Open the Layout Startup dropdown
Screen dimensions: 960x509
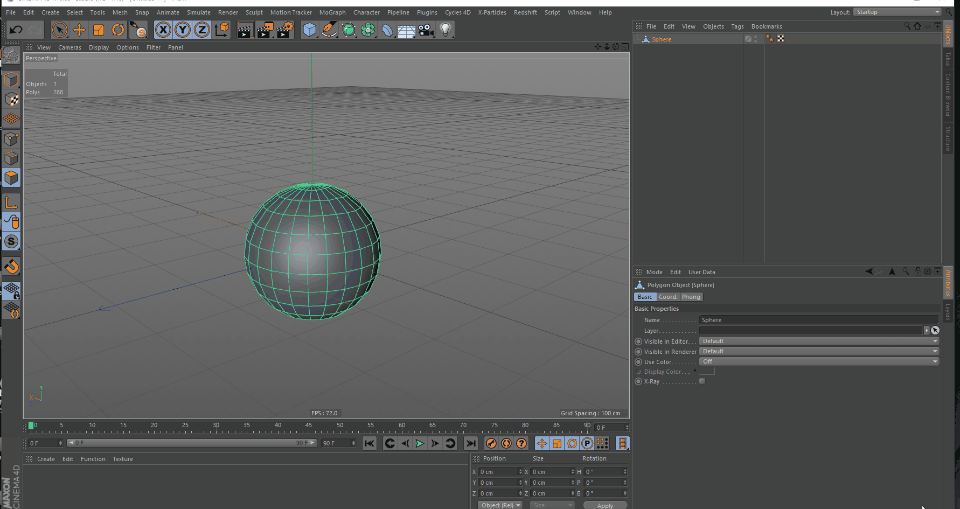(x=896, y=12)
